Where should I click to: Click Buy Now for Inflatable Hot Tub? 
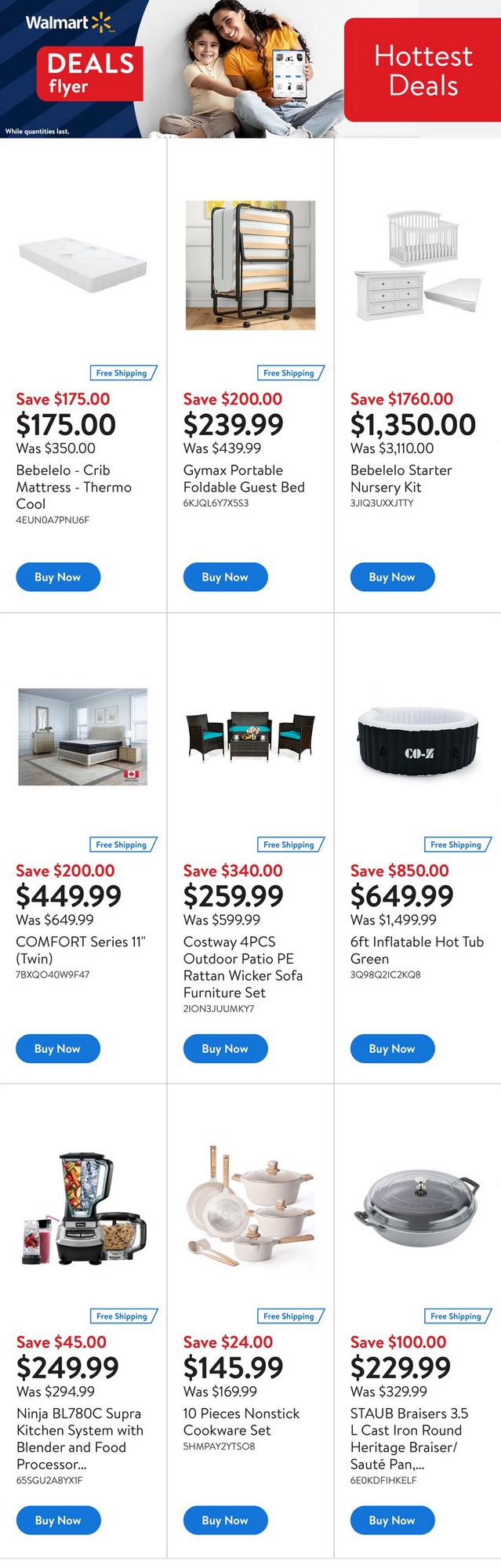(x=392, y=1048)
